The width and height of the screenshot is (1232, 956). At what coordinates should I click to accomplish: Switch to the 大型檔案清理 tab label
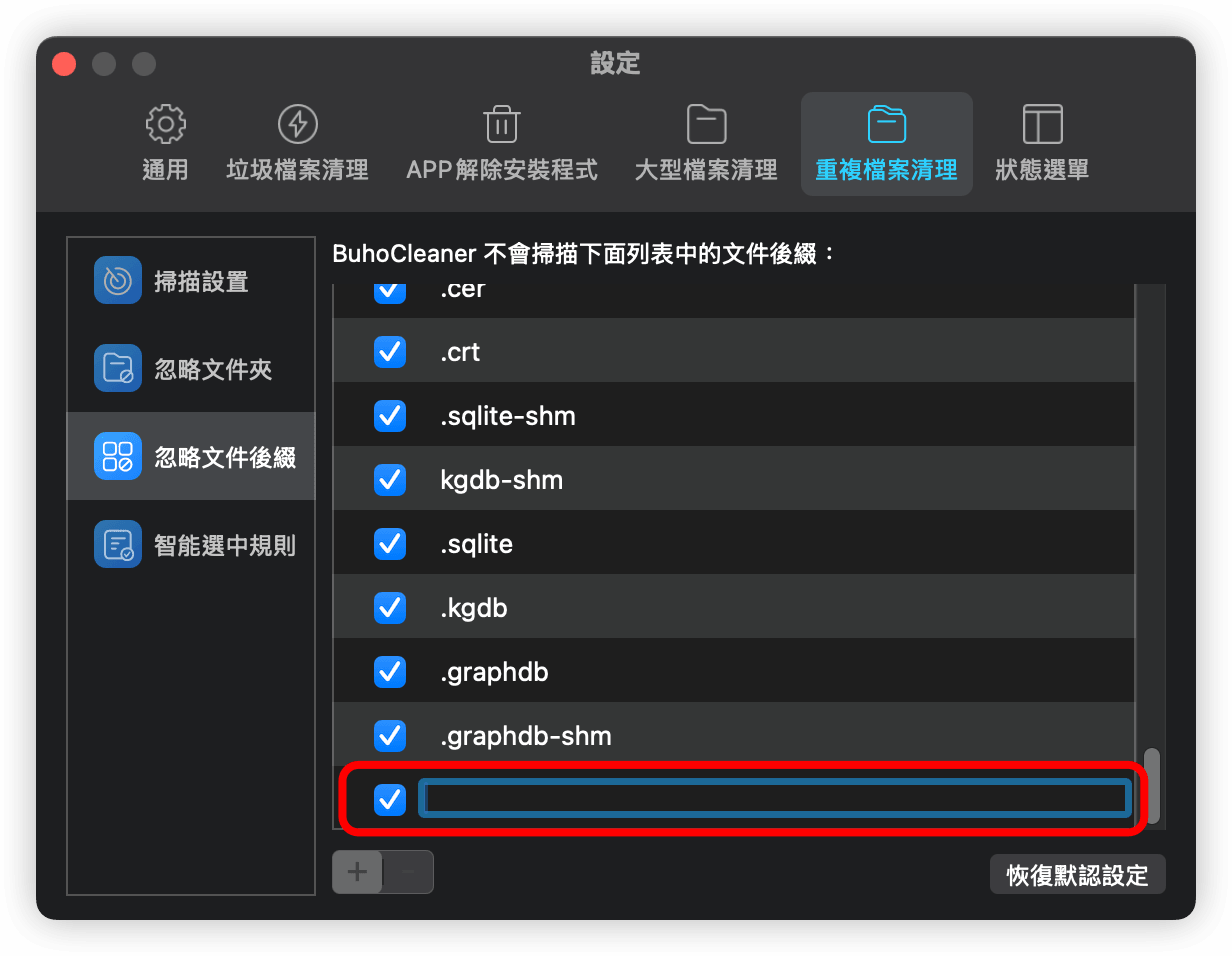point(706,170)
